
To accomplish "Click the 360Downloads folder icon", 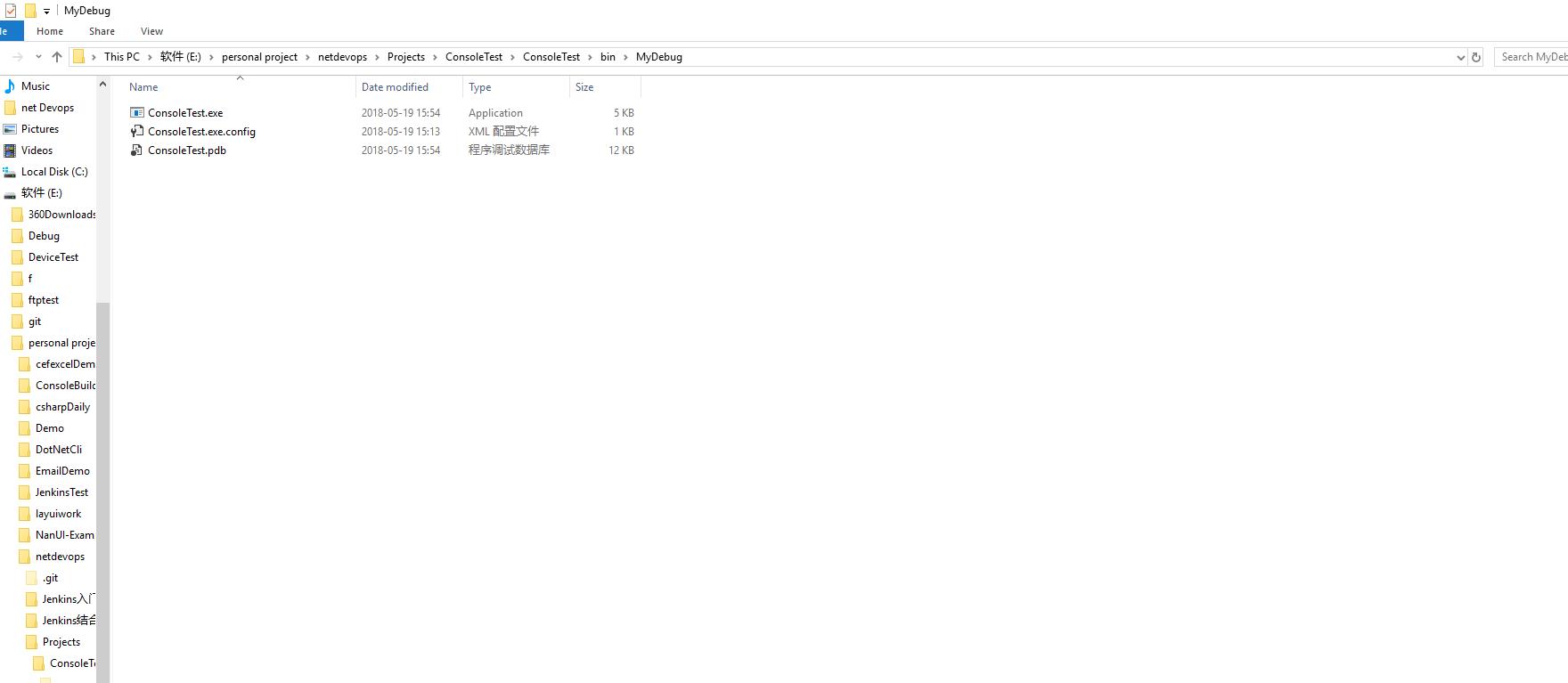I will coord(17,215).
